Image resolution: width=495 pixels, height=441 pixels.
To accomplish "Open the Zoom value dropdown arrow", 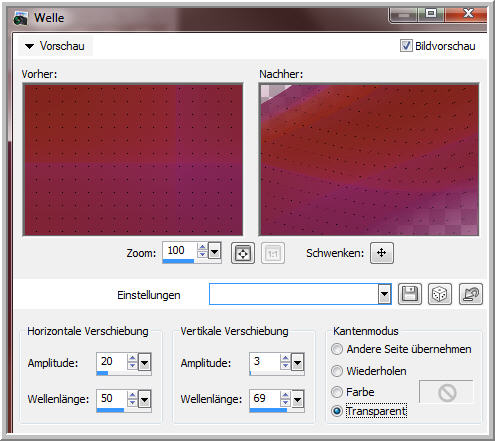I will pos(214,251).
